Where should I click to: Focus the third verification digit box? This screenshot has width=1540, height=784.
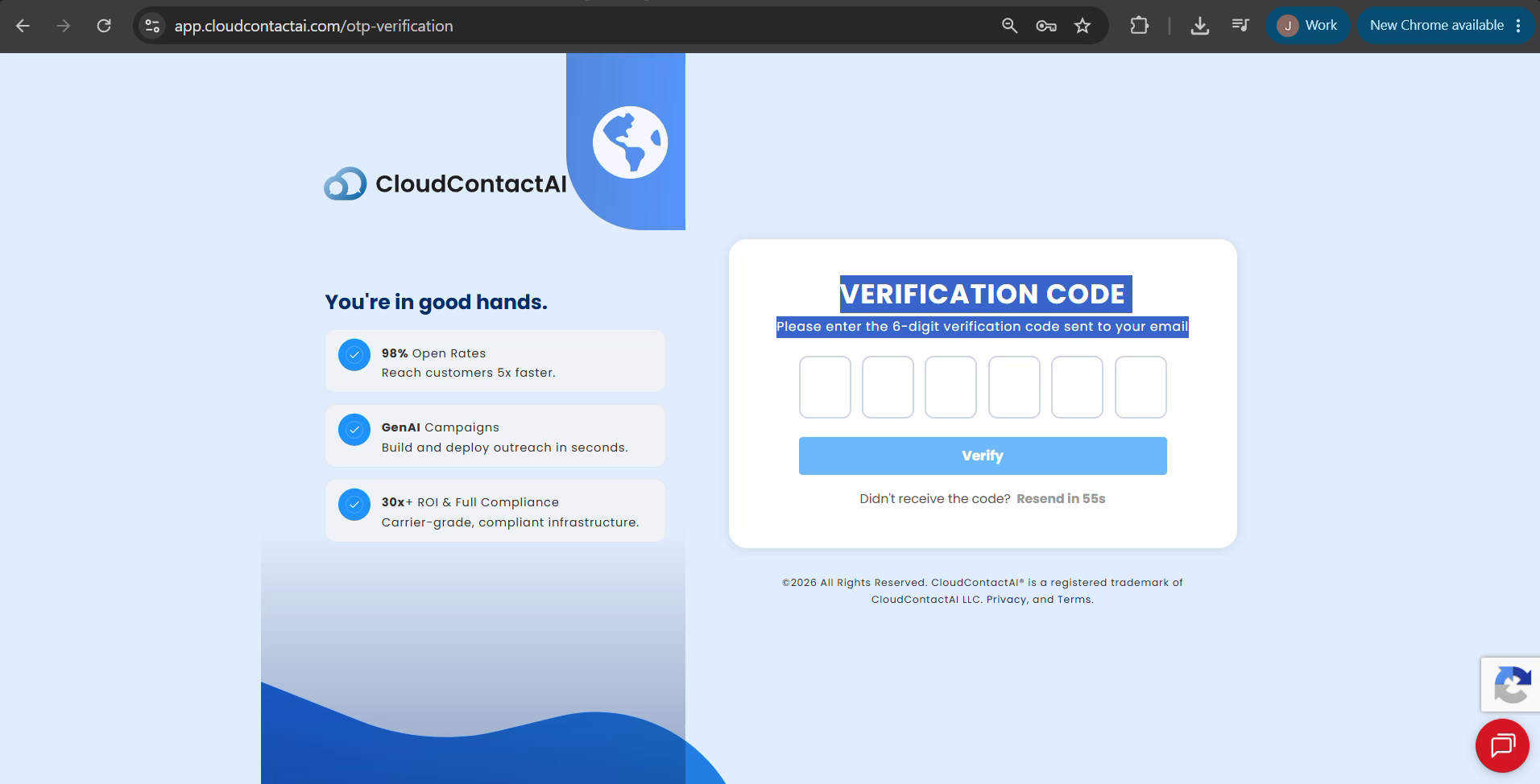[x=950, y=387]
